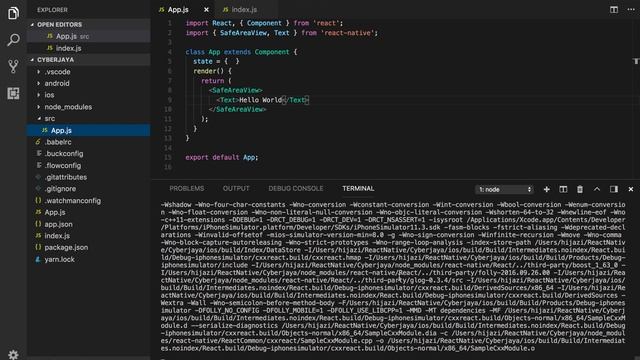
Task: Open index.js in the project root
Action: pos(57,236)
